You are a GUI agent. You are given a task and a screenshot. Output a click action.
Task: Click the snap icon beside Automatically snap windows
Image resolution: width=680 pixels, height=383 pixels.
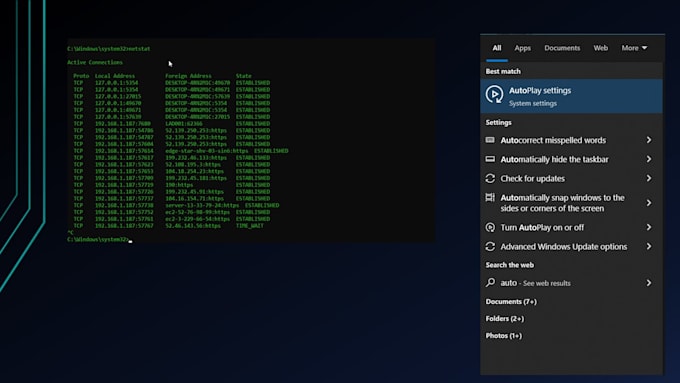[490, 197]
